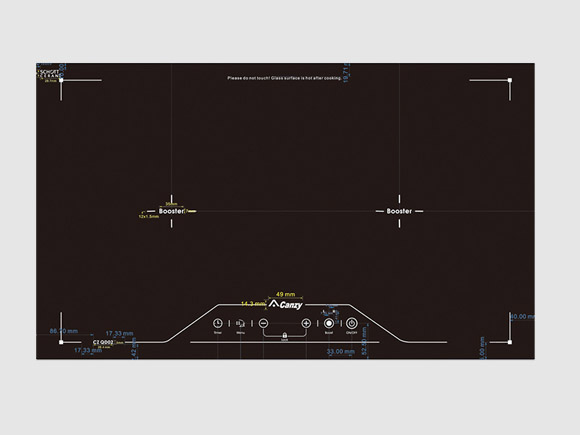The width and height of the screenshot is (580, 435).
Task: Click the bottom-left corner marker square
Action: tap(61, 342)
